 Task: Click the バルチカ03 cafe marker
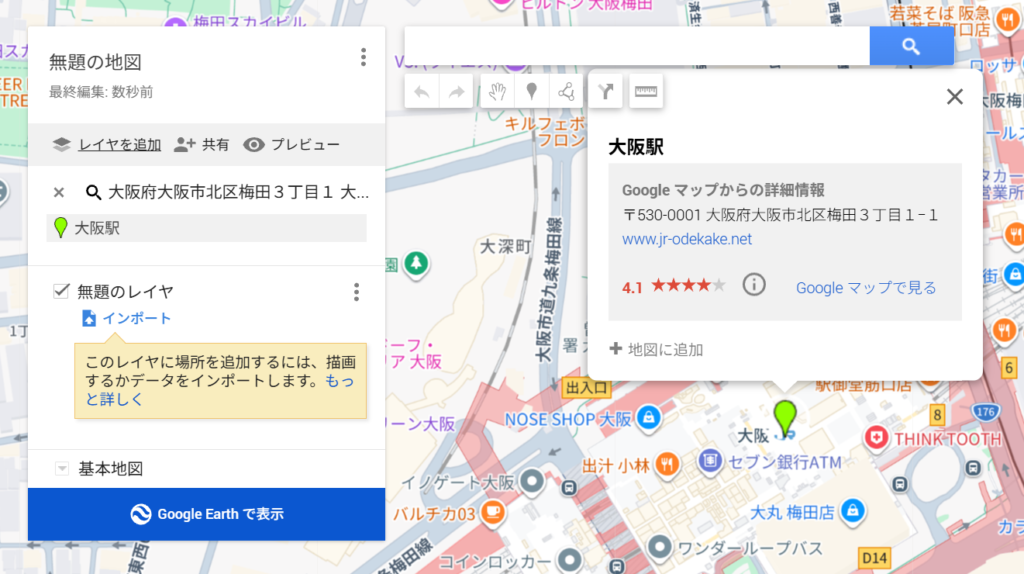pos(493,511)
